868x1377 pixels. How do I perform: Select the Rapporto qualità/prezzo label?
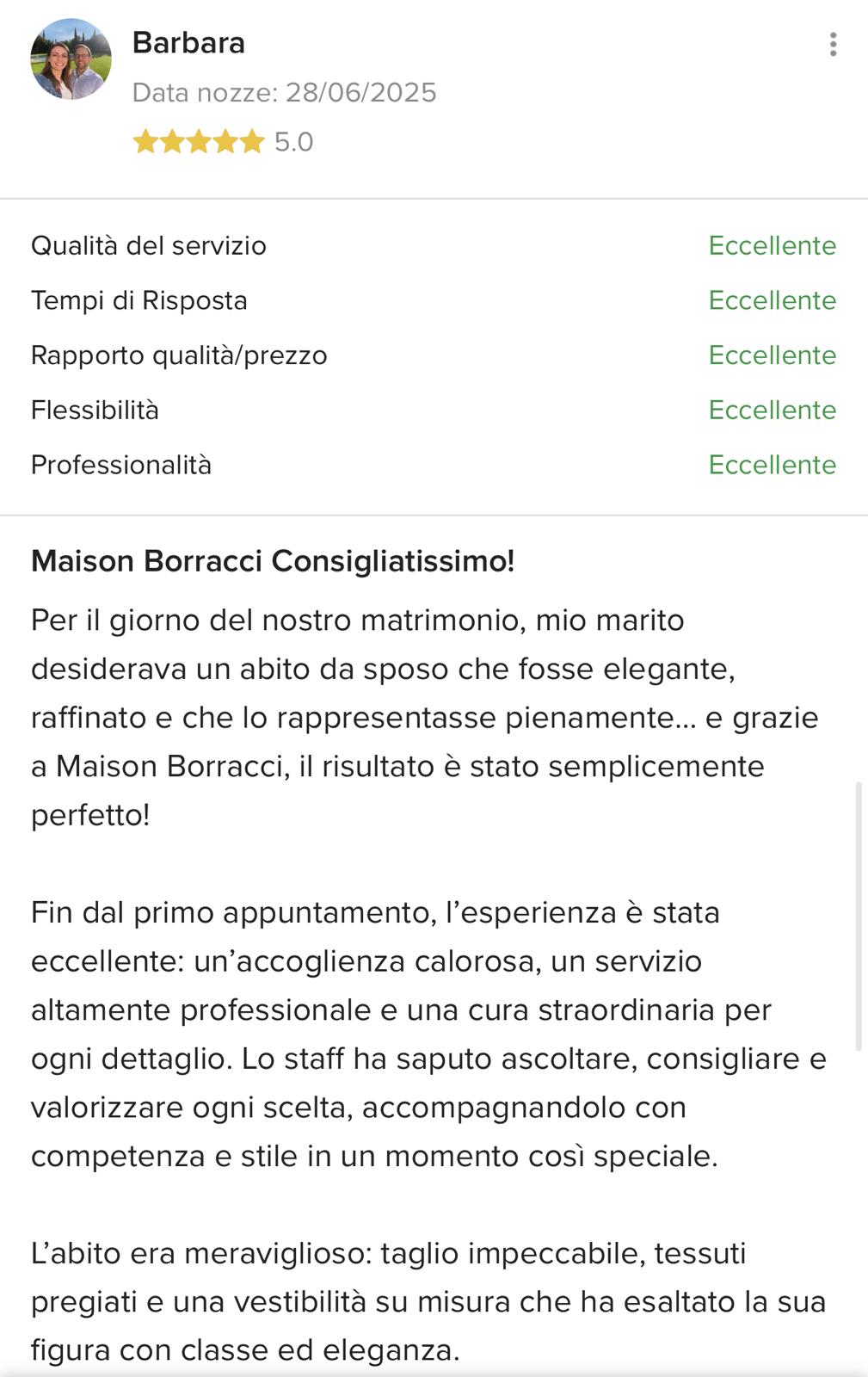[179, 355]
